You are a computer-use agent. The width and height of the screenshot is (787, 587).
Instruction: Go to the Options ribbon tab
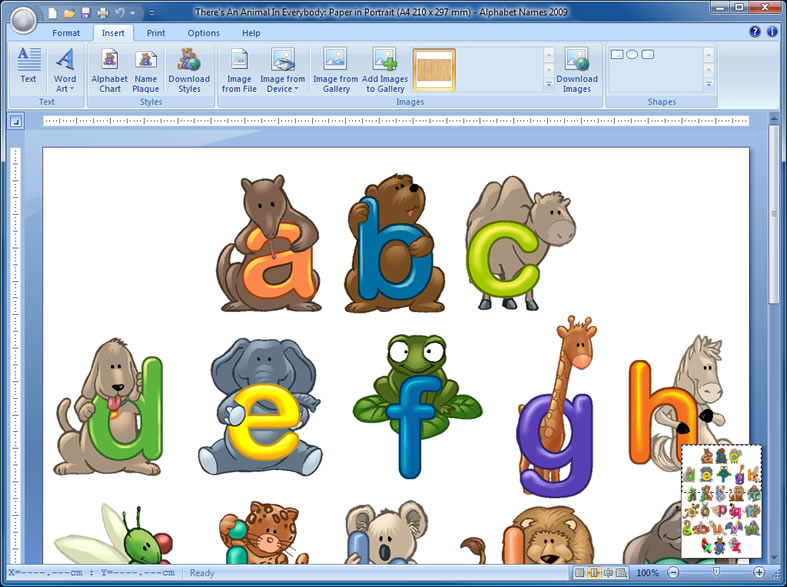pos(203,33)
